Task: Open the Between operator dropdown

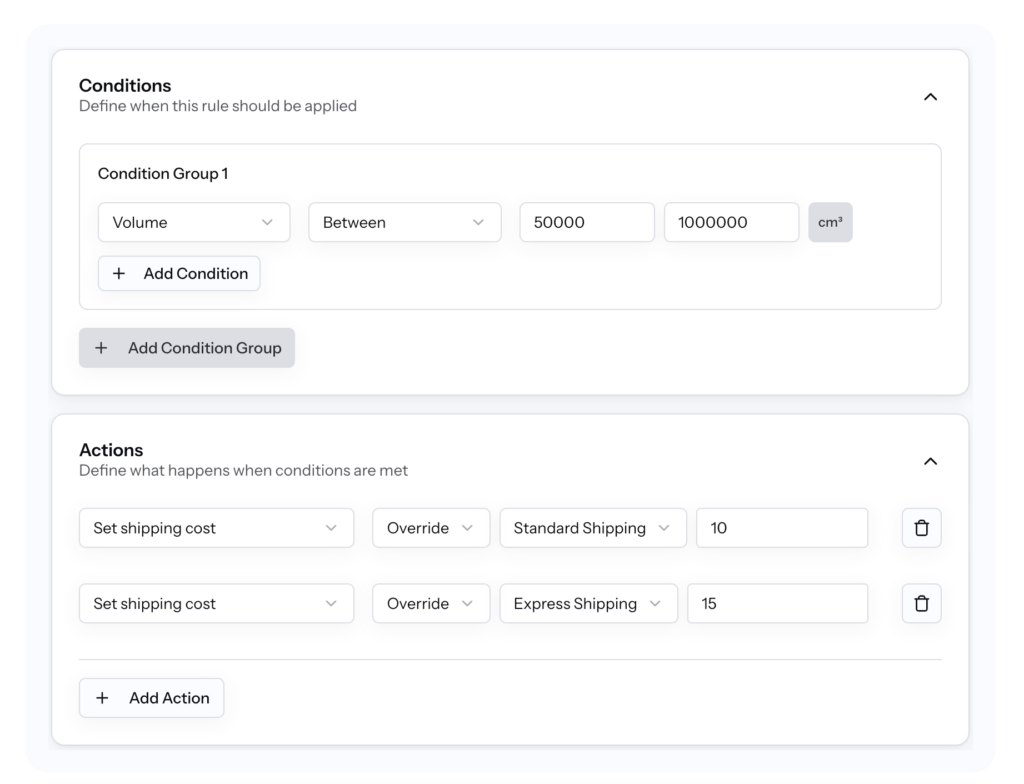Action: pos(404,222)
